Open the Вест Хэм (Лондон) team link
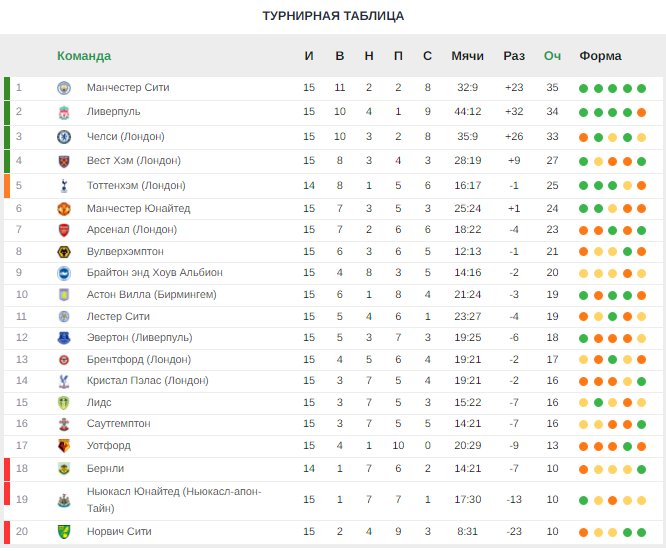This screenshot has width=666, height=551. tap(134, 161)
